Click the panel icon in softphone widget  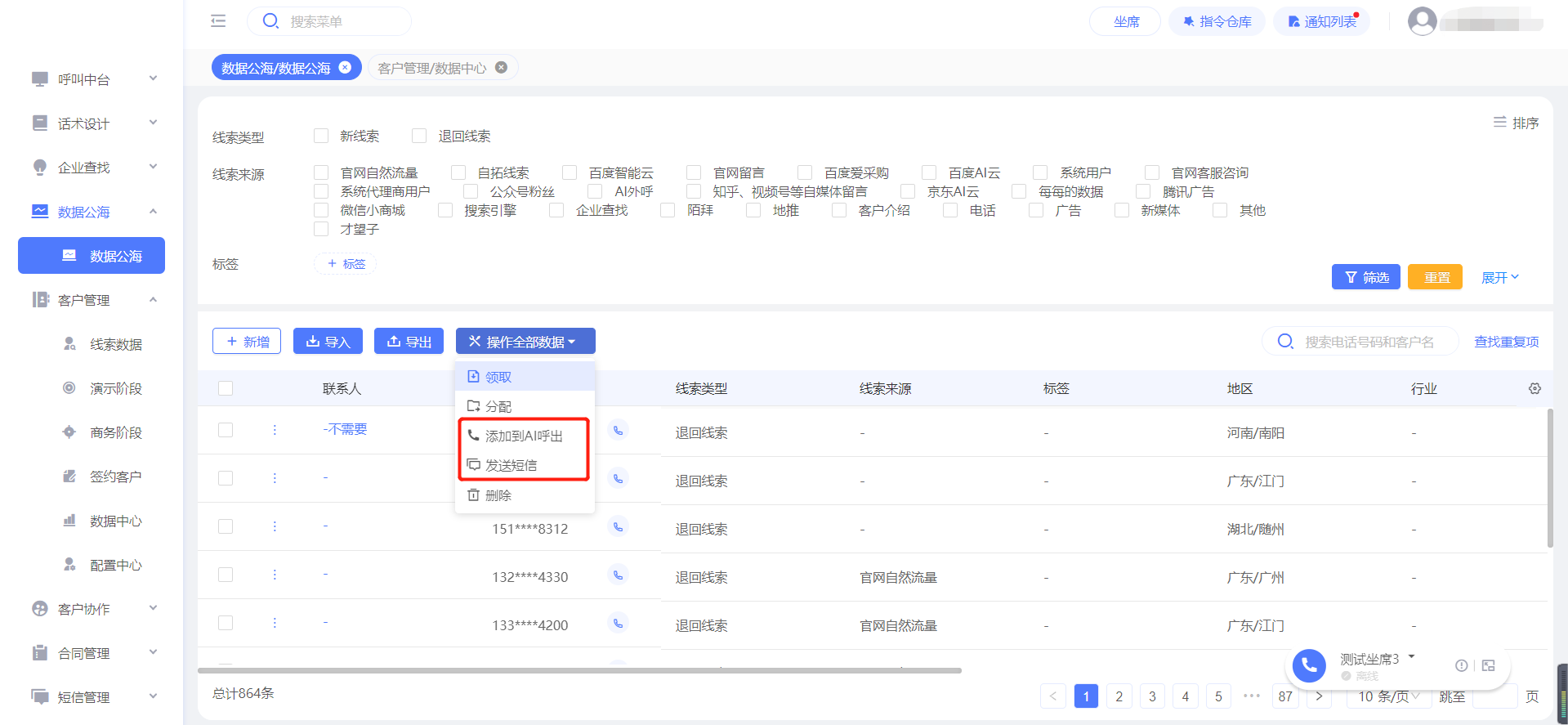coord(1489,665)
